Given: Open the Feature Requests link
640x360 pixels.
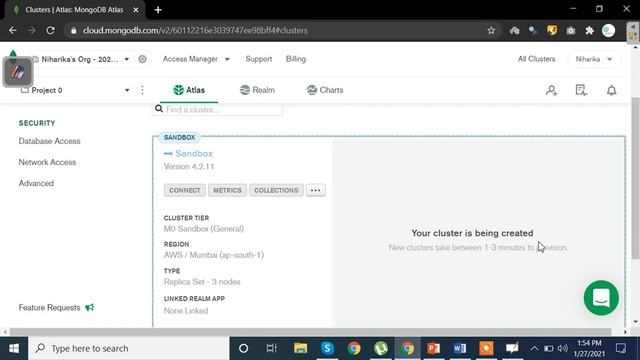Looking at the screenshot, I should click(49, 308).
